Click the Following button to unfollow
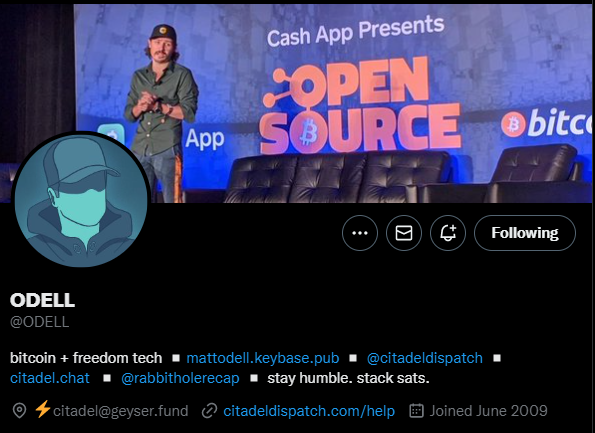This screenshot has width=595, height=433. [x=525, y=233]
